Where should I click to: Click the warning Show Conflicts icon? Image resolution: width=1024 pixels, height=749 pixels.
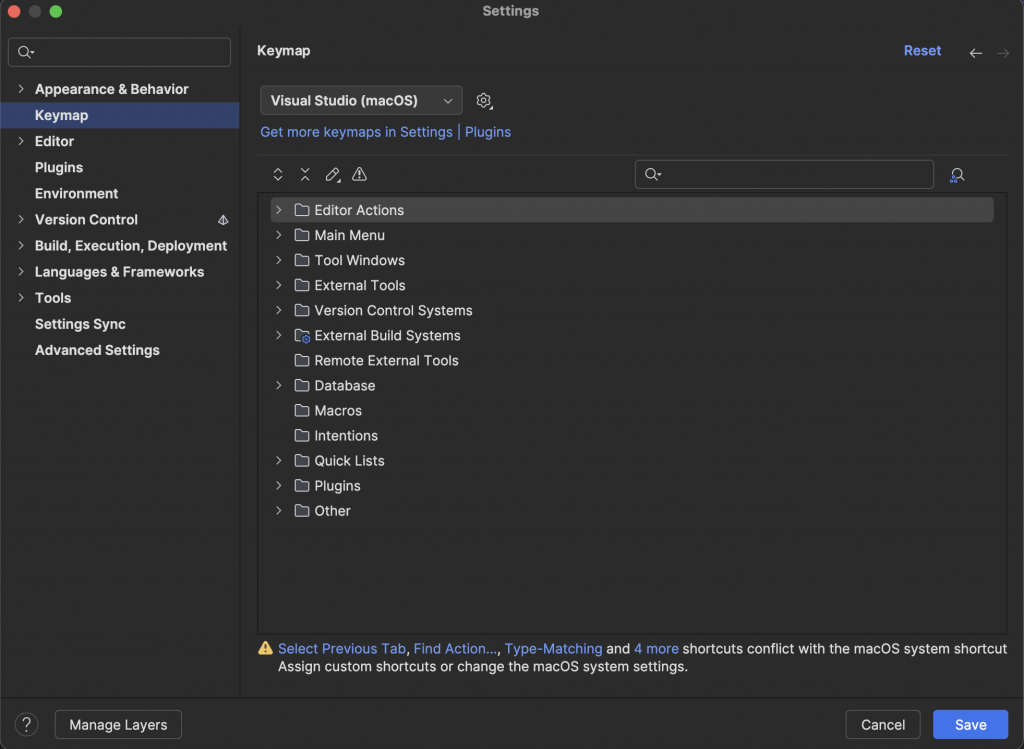359,175
